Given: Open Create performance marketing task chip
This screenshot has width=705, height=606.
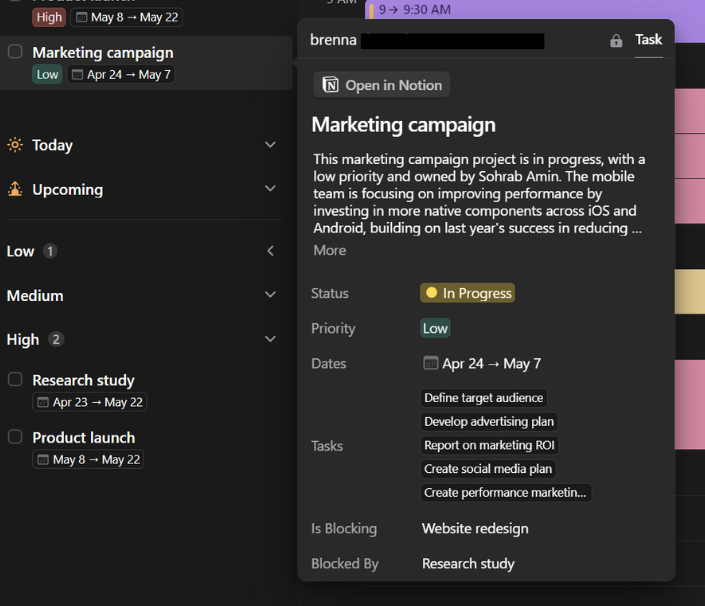Looking at the screenshot, I should (x=506, y=493).
